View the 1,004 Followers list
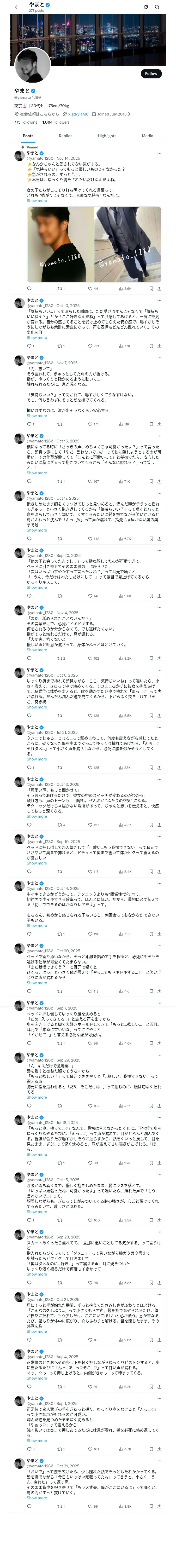 click(56, 122)
